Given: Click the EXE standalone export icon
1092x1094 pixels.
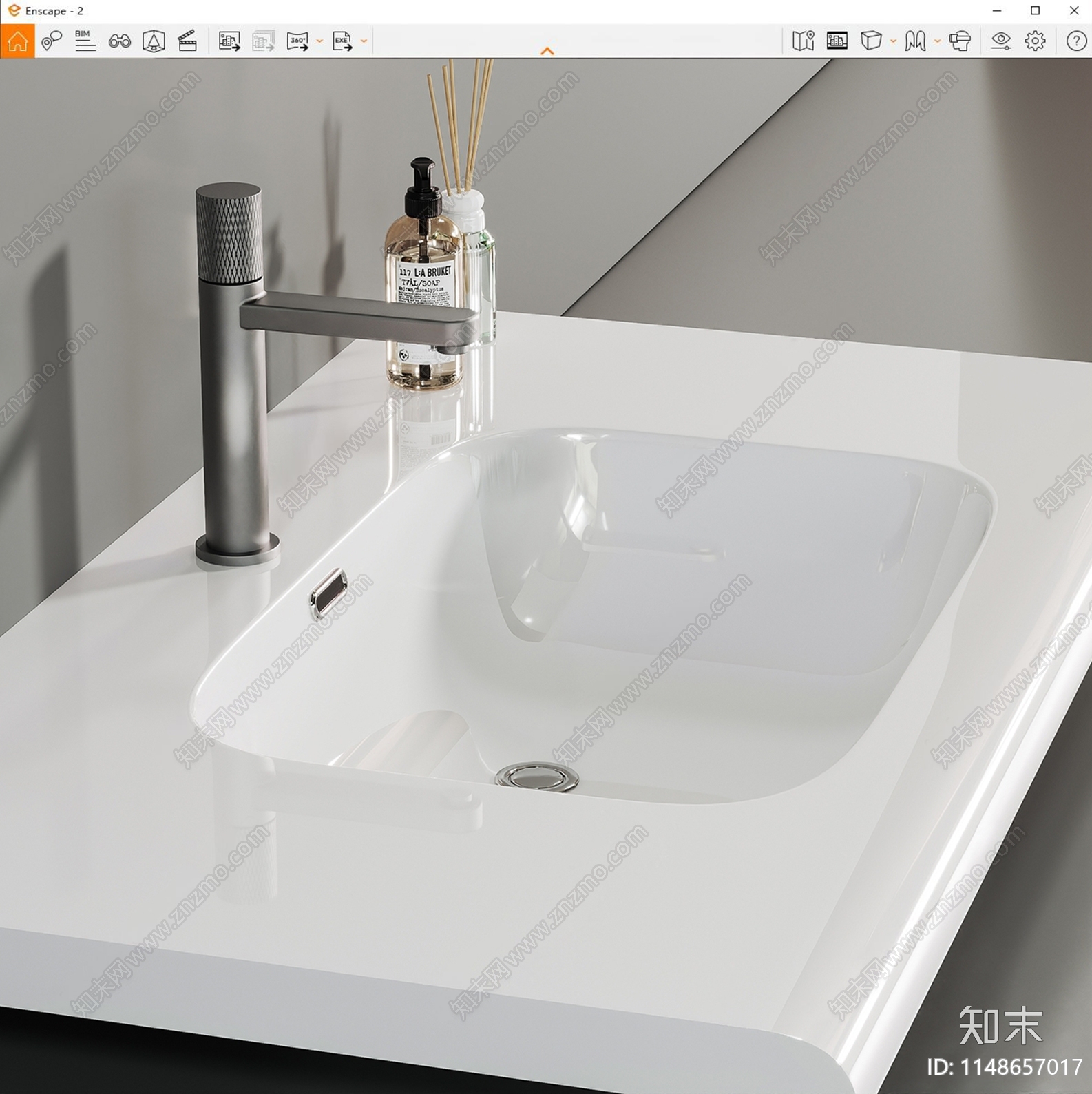Looking at the screenshot, I should coord(342,41).
